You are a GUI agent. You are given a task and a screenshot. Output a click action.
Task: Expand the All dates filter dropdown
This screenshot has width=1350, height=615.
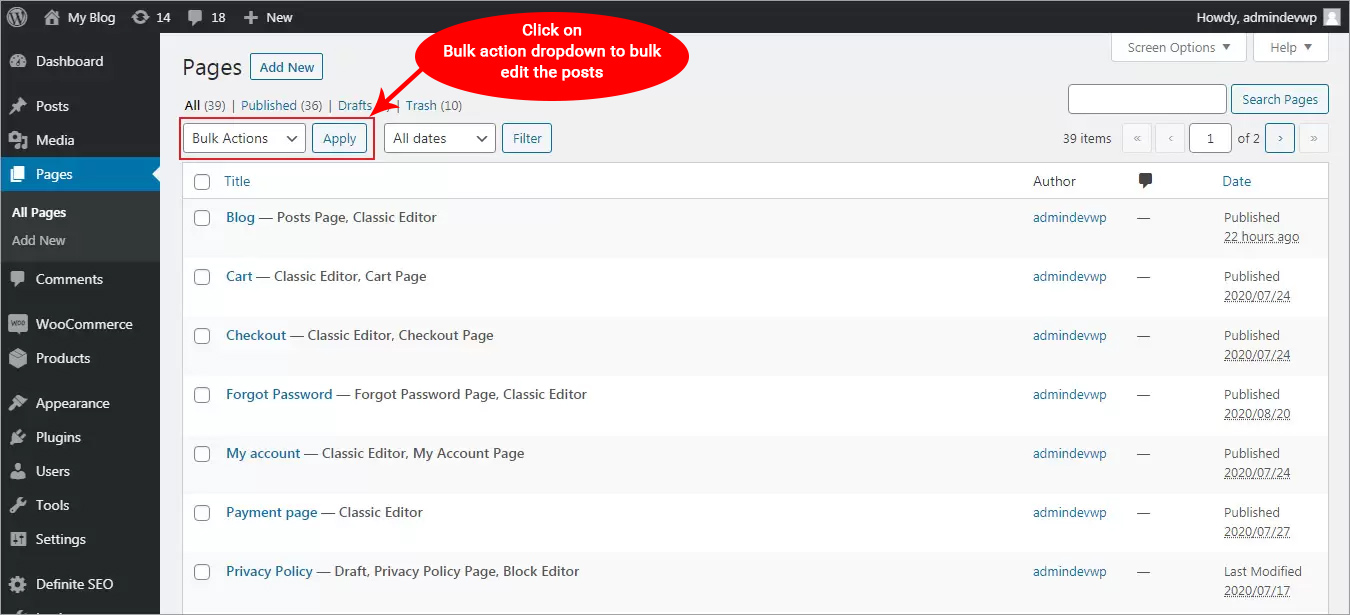440,138
